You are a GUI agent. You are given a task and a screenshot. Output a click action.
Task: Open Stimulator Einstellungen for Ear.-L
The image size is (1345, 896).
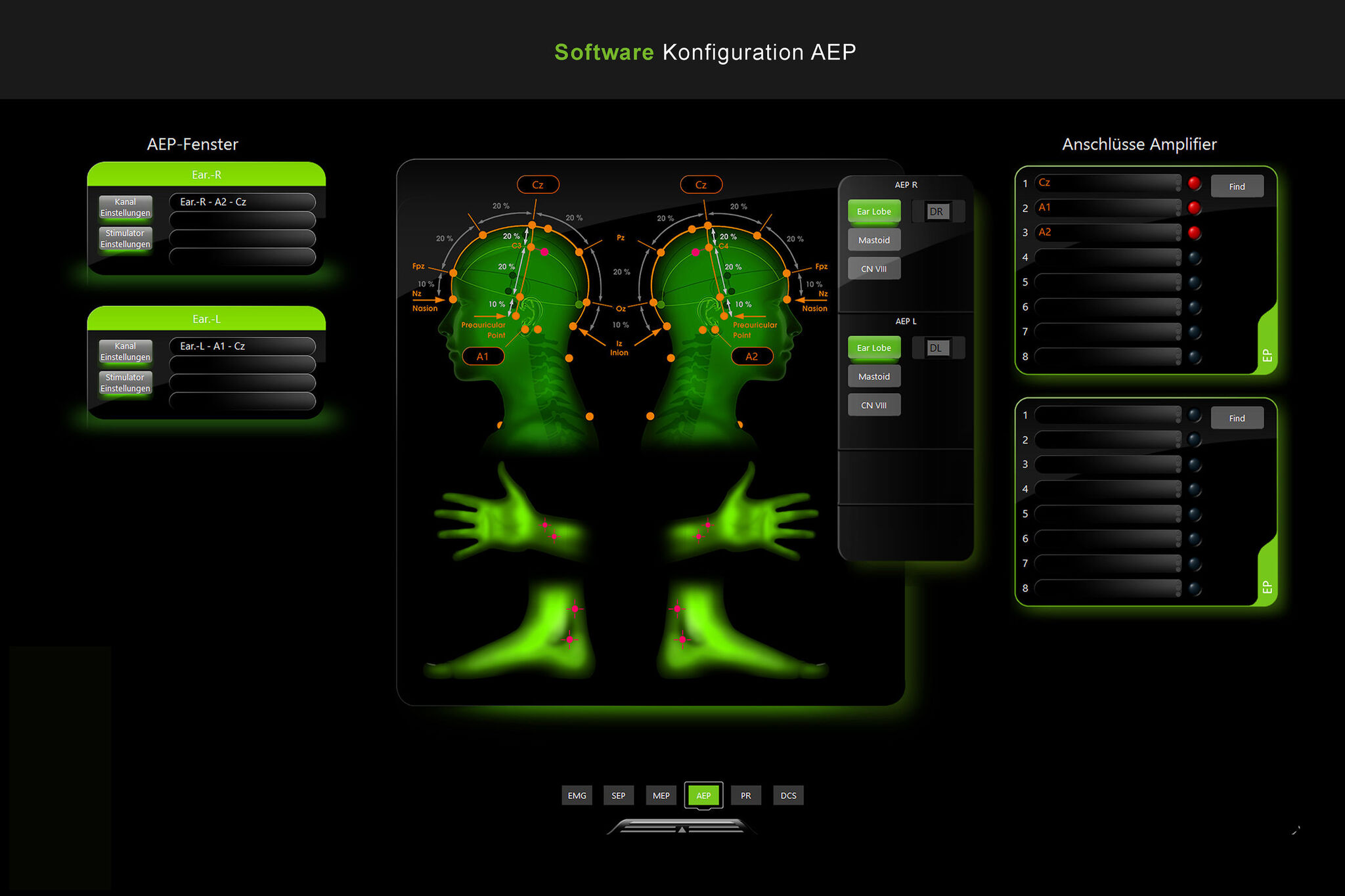pos(125,383)
